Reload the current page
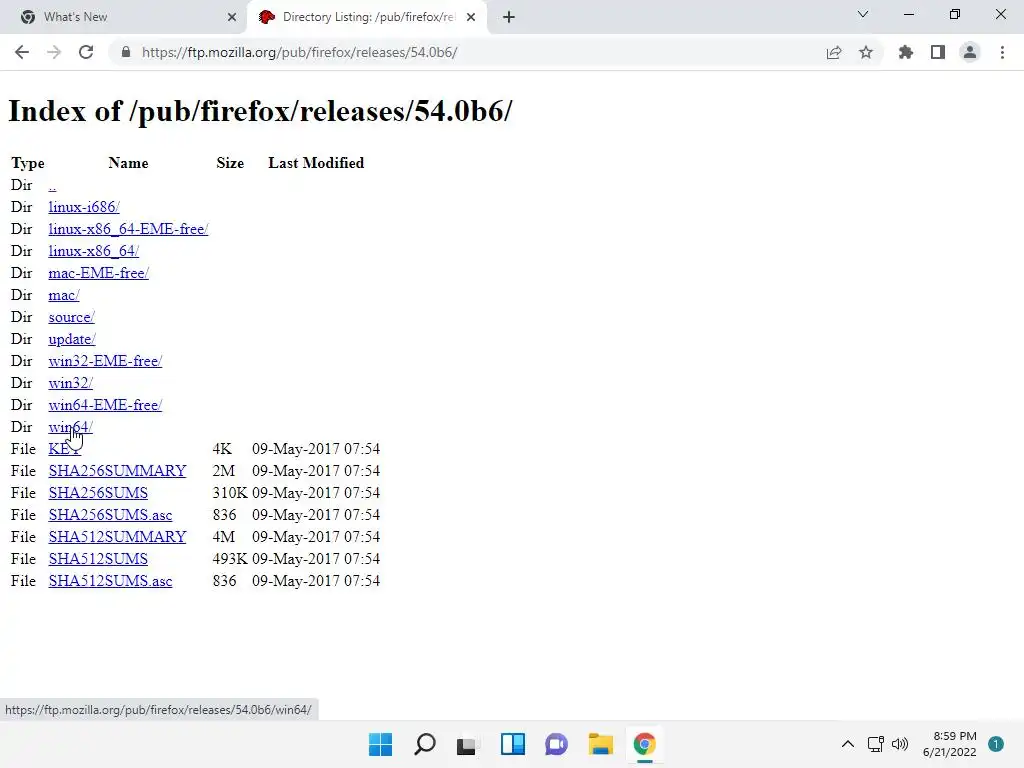This screenshot has width=1024, height=768. click(x=86, y=52)
